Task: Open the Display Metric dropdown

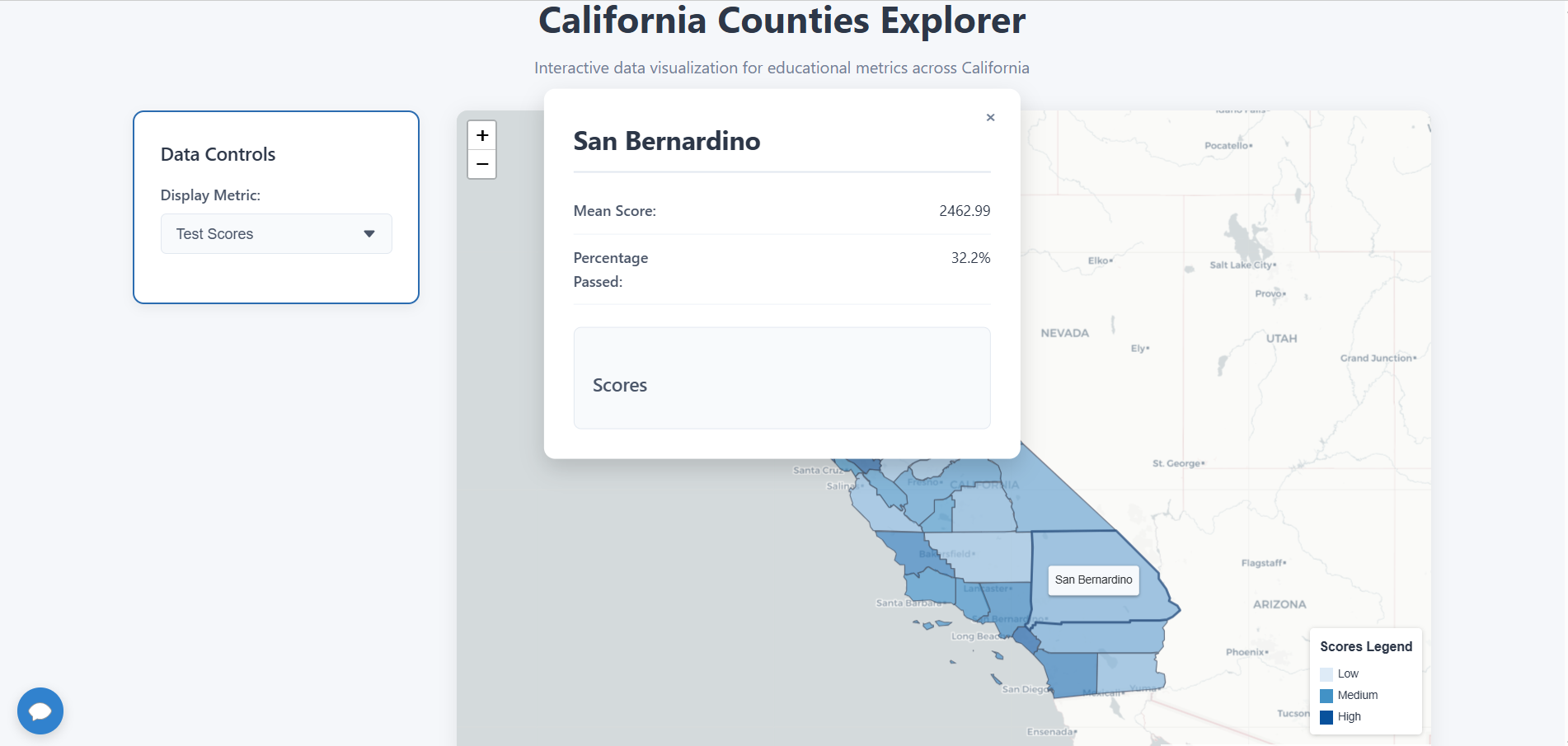Action: tap(275, 234)
